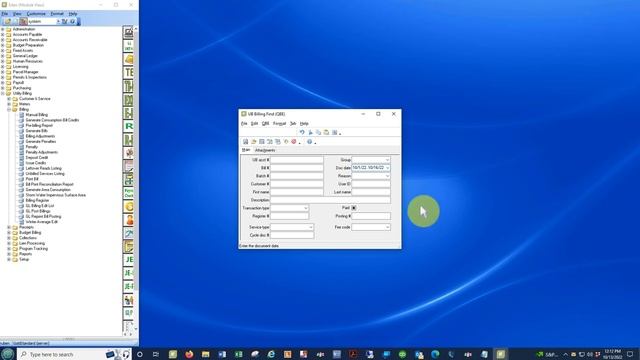This screenshot has width=640, height=360.
Task: Click the cut icon in Billing Find toolbar
Action: [310, 132]
